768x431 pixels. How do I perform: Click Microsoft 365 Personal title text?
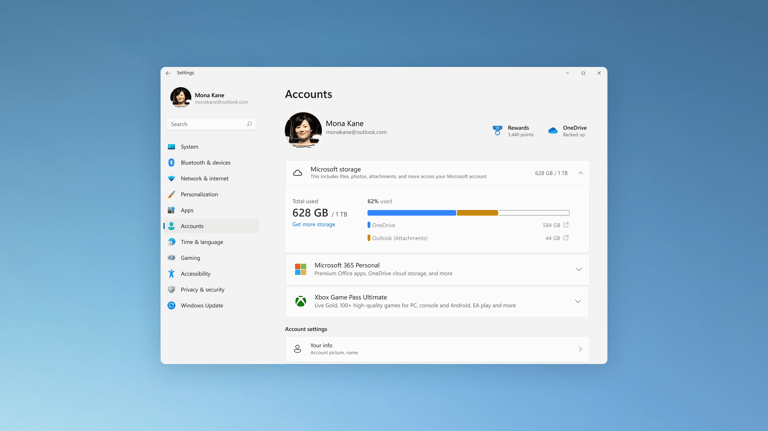click(347, 265)
